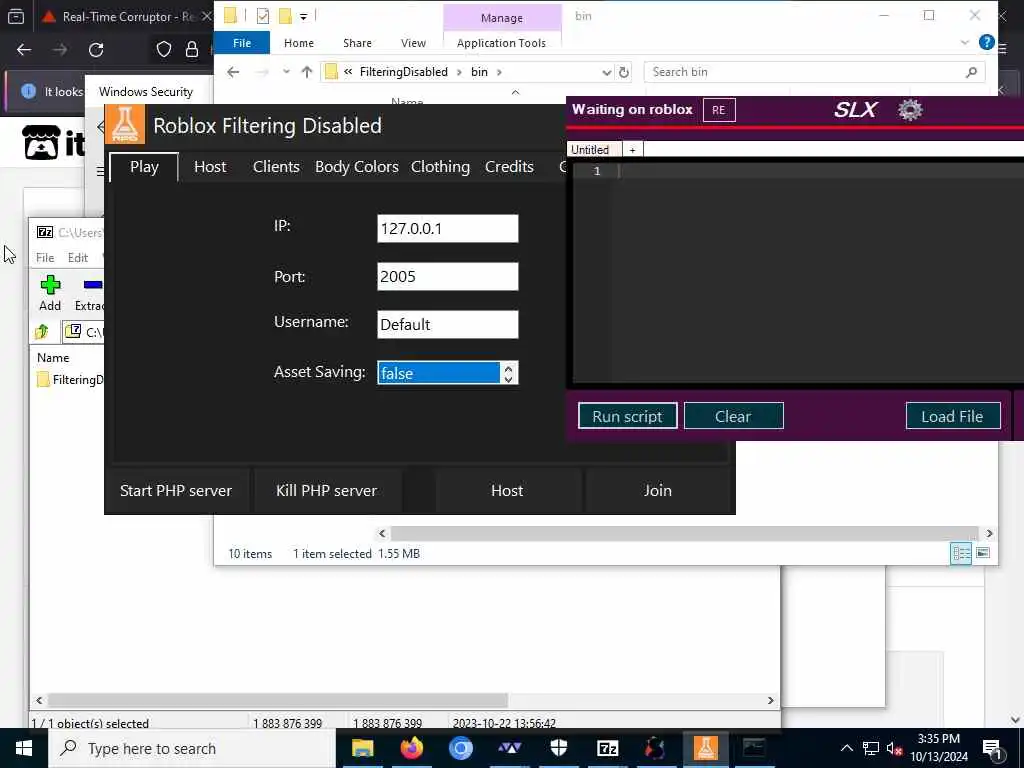
Task: Open 7-Zip from the taskbar
Action: 607,748
